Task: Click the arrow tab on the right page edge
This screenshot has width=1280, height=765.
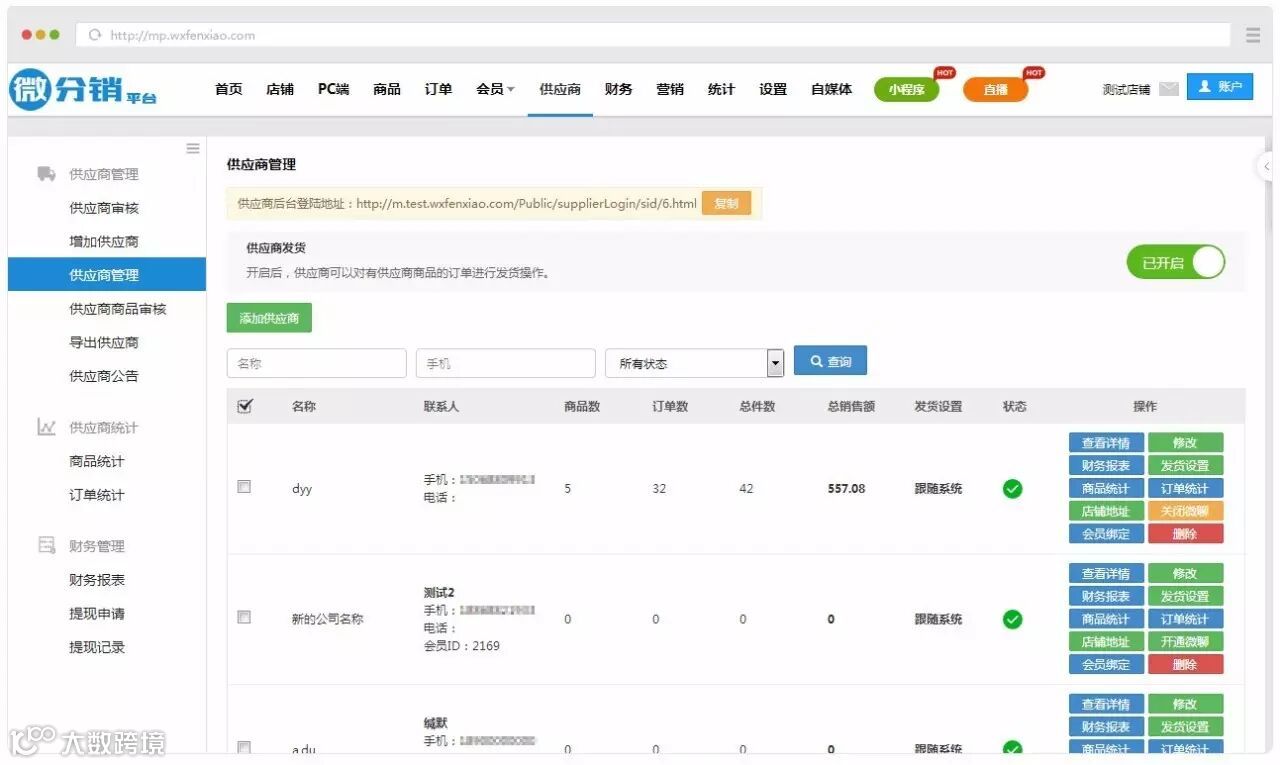Action: click(x=1266, y=166)
